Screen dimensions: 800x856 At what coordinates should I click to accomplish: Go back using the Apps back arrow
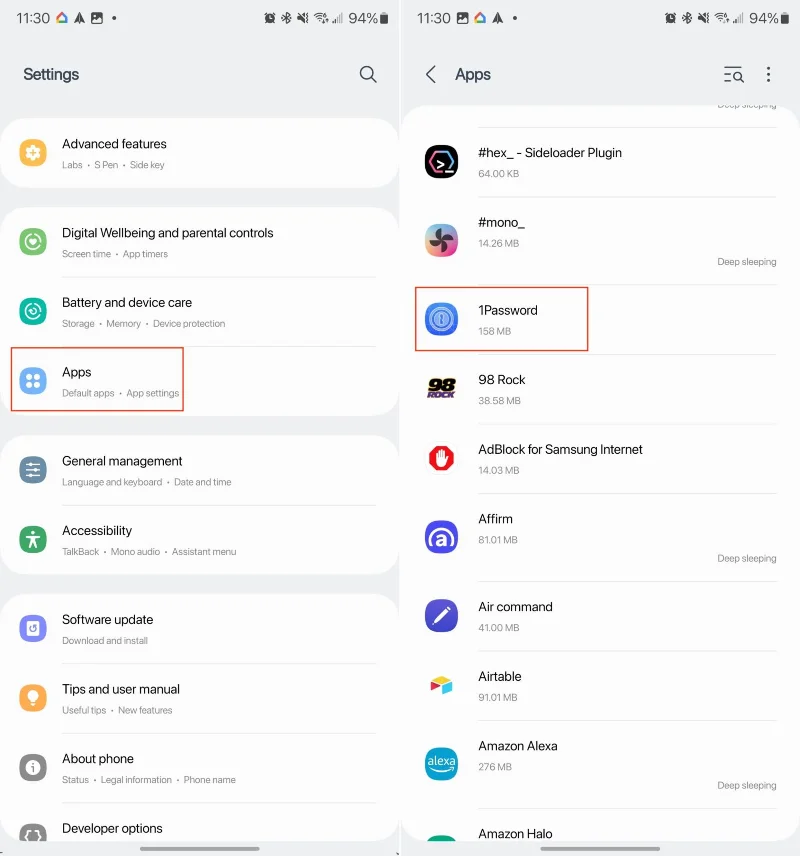tap(431, 75)
